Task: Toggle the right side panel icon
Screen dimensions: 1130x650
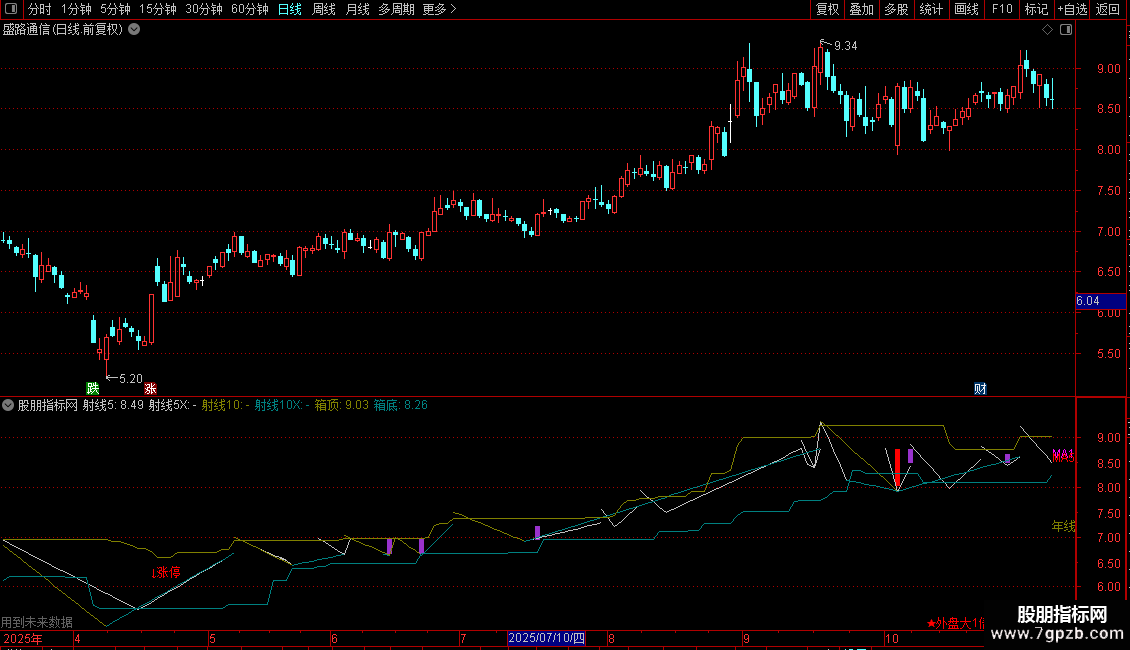Action: pos(1065,30)
